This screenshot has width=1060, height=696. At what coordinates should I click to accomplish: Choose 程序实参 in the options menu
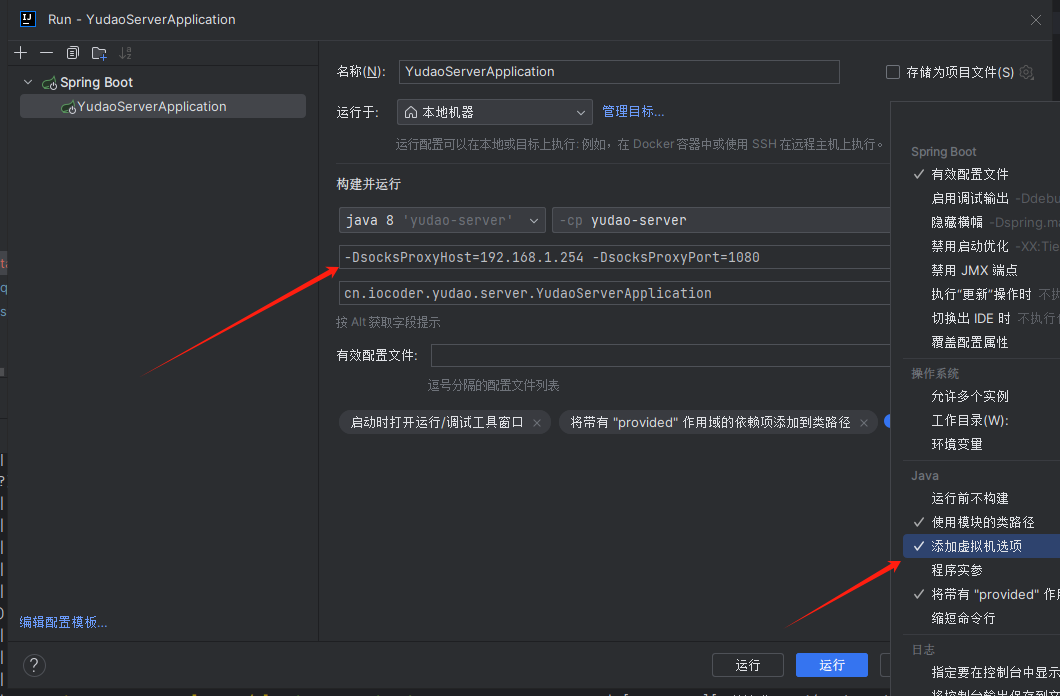click(x=956, y=570)
